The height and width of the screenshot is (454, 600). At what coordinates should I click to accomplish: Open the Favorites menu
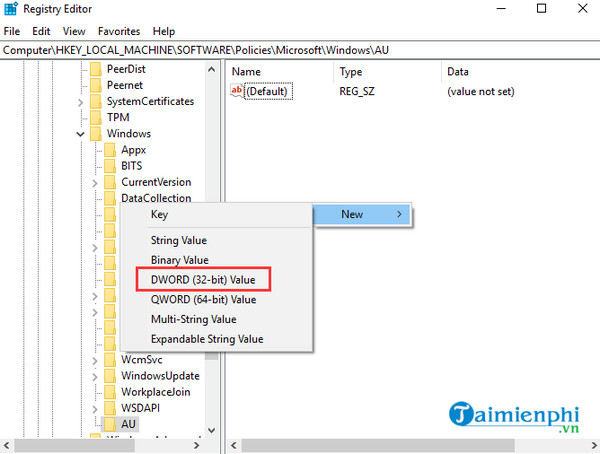point(119,31)
